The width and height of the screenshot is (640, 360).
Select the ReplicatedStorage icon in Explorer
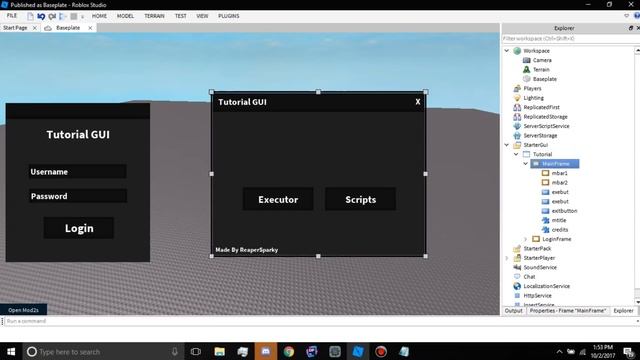click(x=517, y=116)
